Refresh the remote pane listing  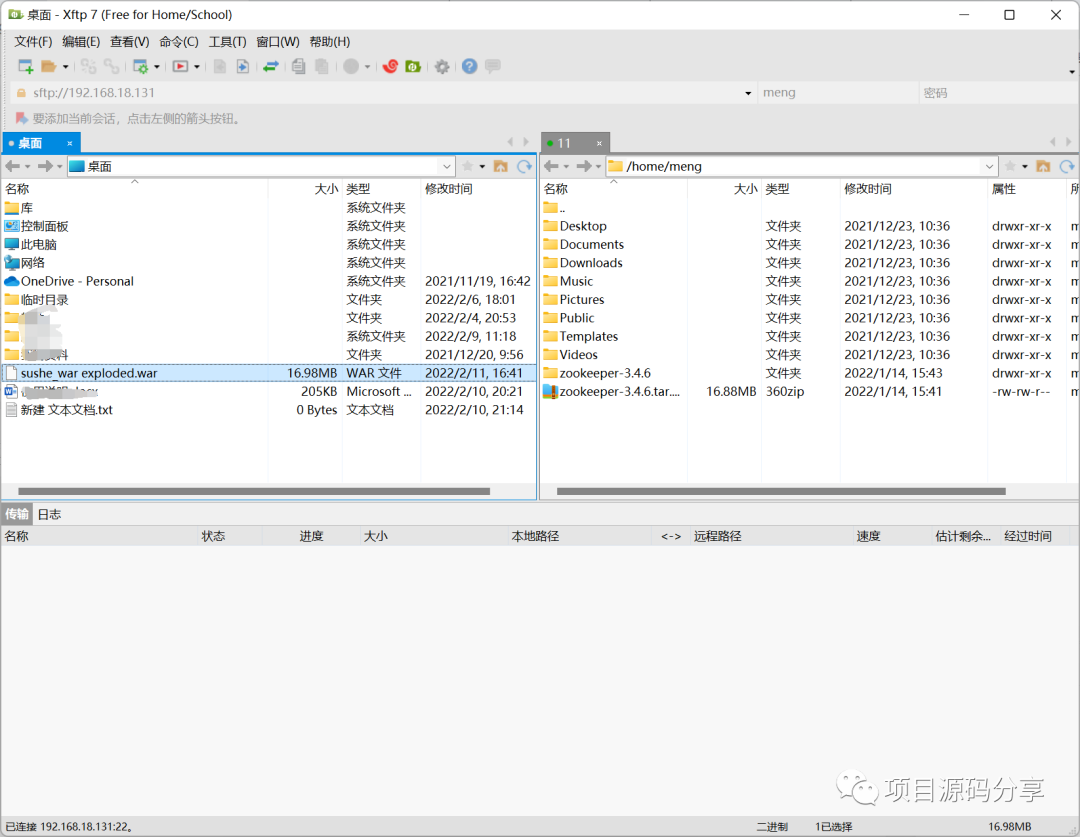coord(1068,166)
